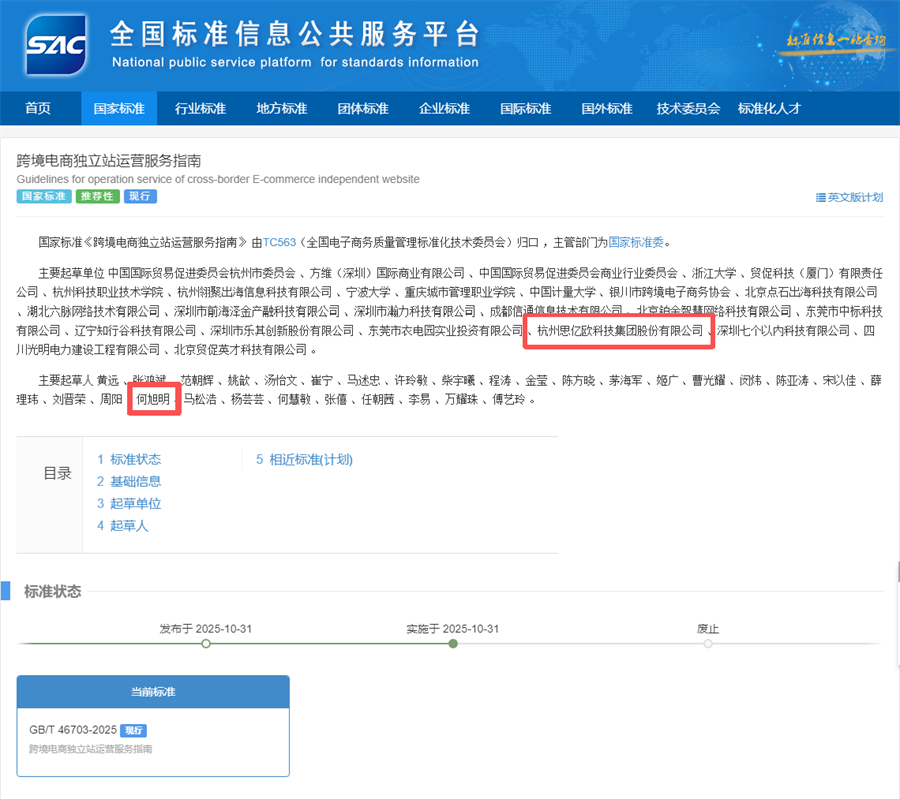Open the 标准化人才 menu item
Screen dimensions: 900x799
(769, 109)
